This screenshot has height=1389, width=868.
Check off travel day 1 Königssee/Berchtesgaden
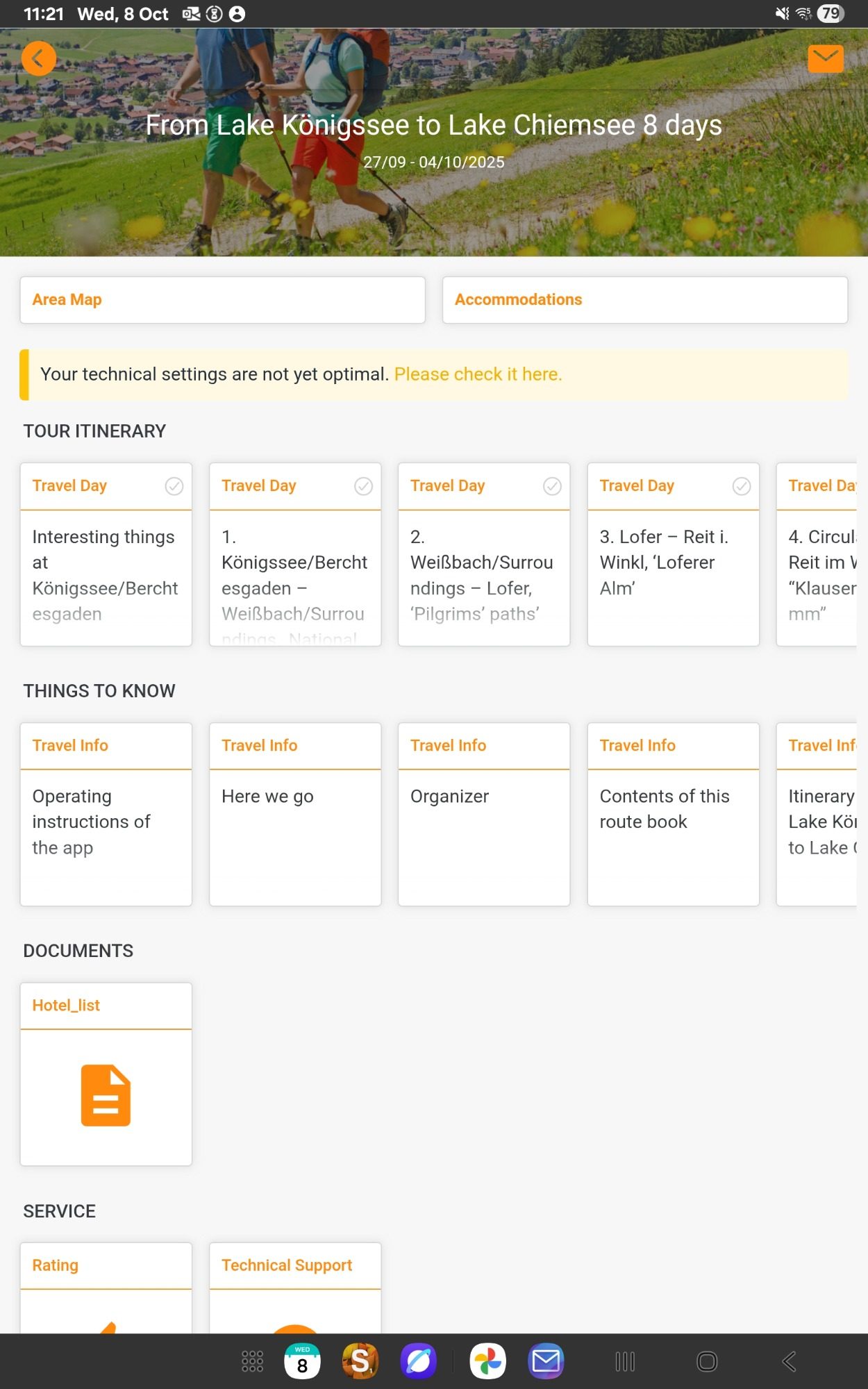click(x=363, y=486)
